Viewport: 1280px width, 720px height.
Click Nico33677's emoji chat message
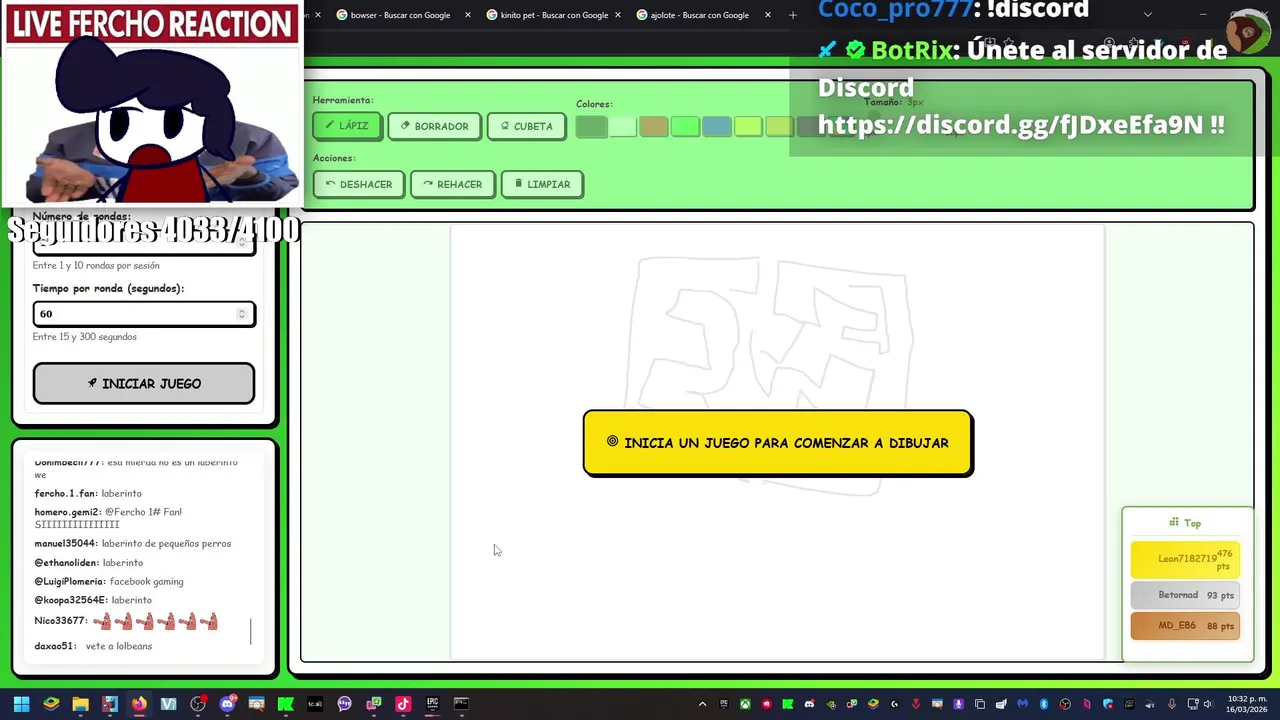pyautogui.click(x=126, y=621)
